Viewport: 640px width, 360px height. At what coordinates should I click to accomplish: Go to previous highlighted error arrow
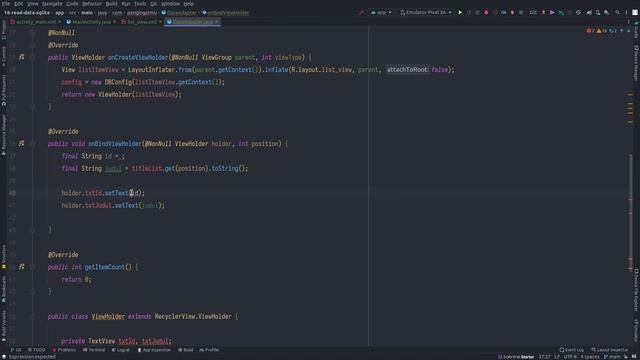622,31
